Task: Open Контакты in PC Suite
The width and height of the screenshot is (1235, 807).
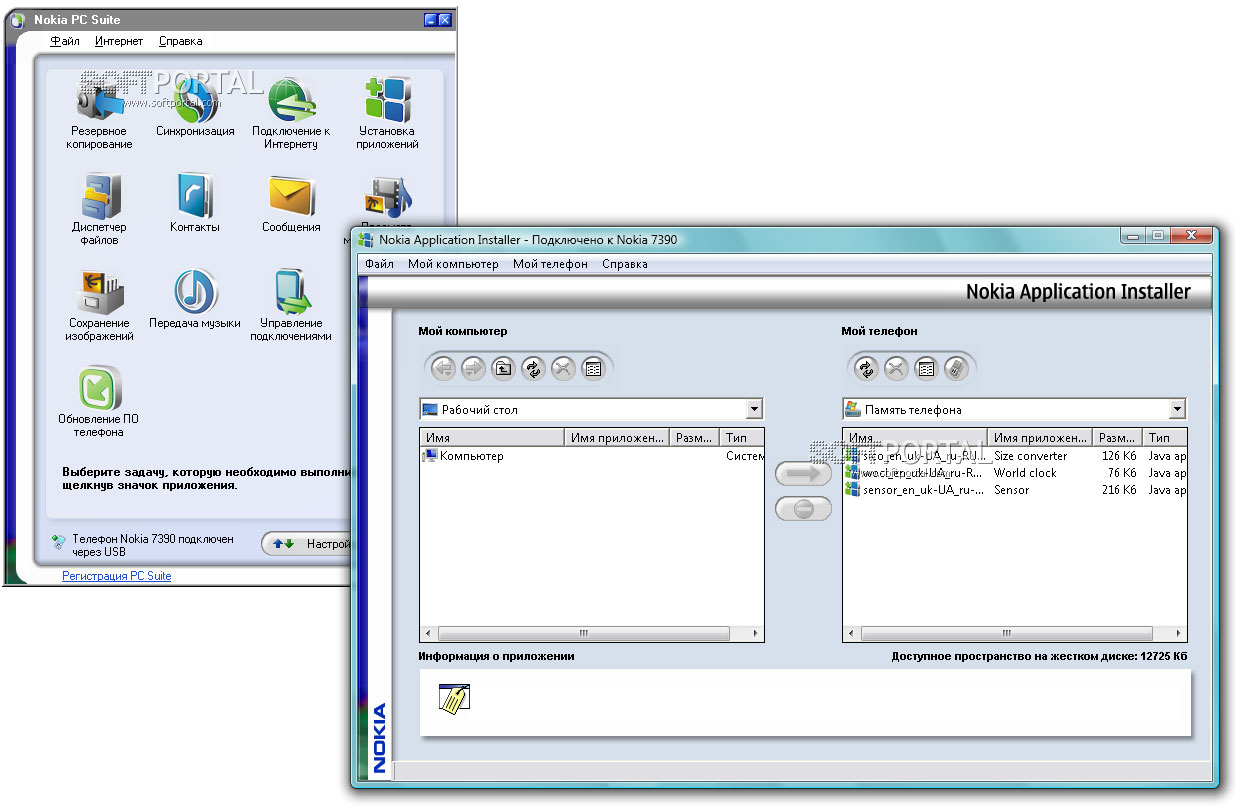Action: (195, 202)
